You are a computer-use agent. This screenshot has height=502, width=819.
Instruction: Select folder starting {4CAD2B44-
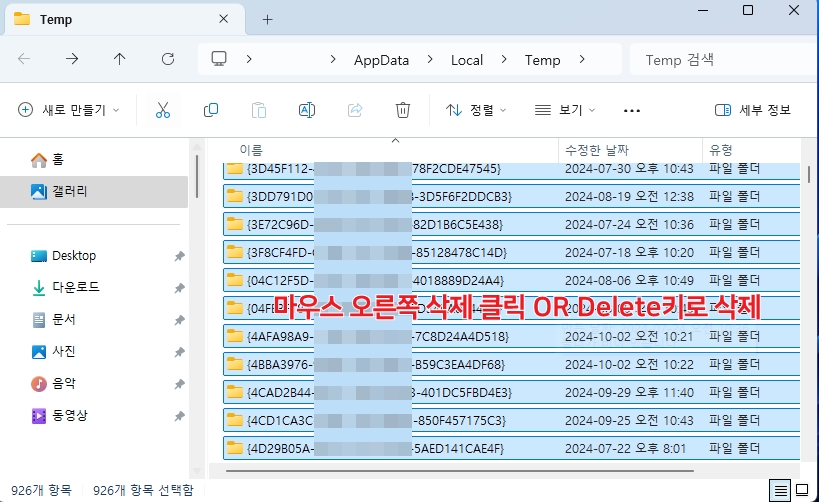coord(511,392)
